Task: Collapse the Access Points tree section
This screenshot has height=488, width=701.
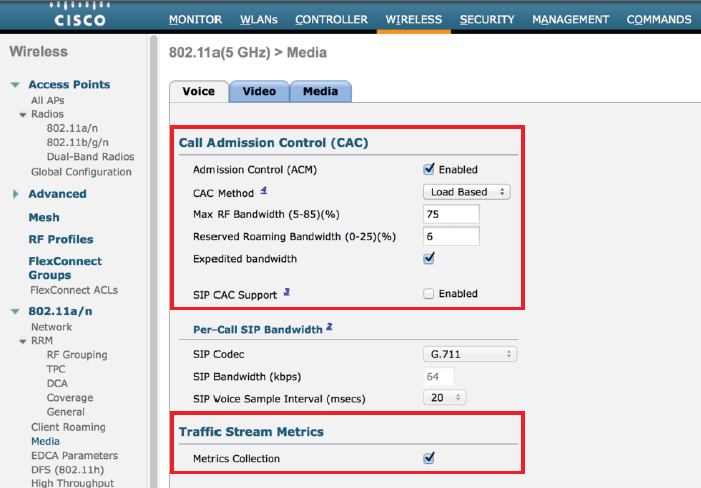Action: [x=15, y=85]
